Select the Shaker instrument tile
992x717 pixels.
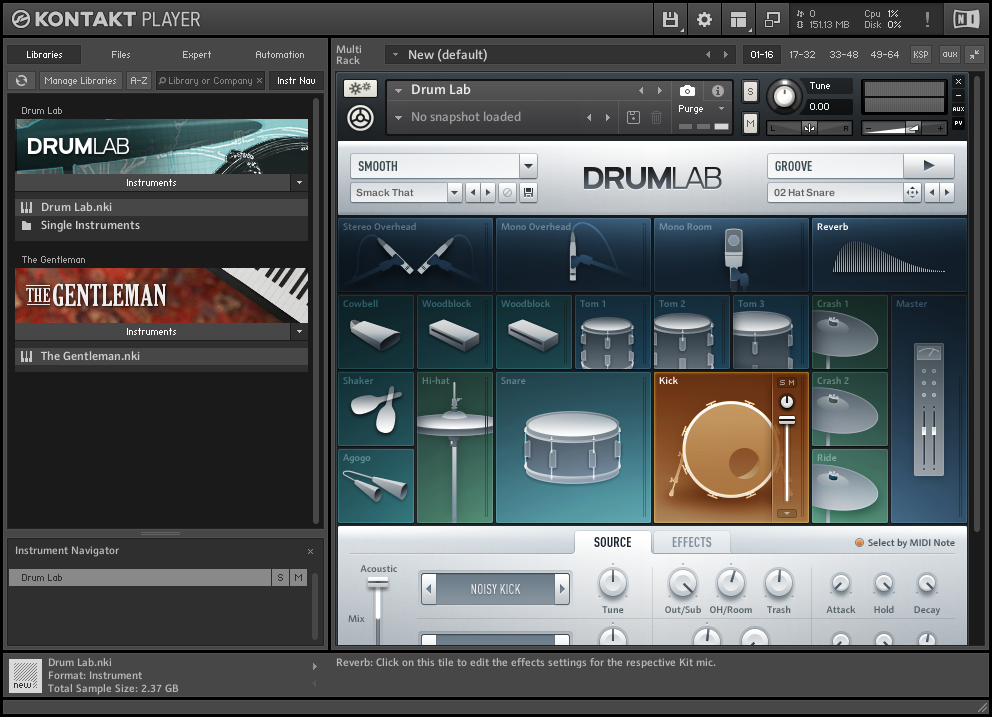pyautogui.click(x=376, y=409)
